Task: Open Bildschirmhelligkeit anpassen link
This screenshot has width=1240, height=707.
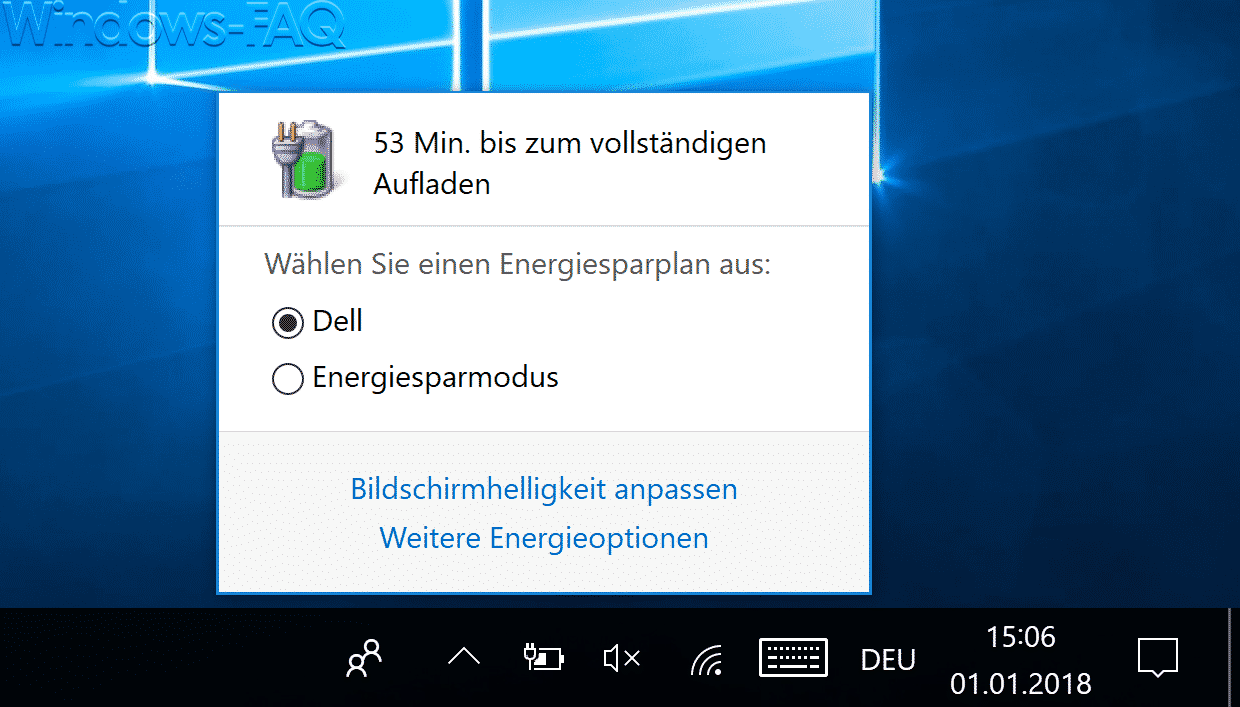Action: 544,489
